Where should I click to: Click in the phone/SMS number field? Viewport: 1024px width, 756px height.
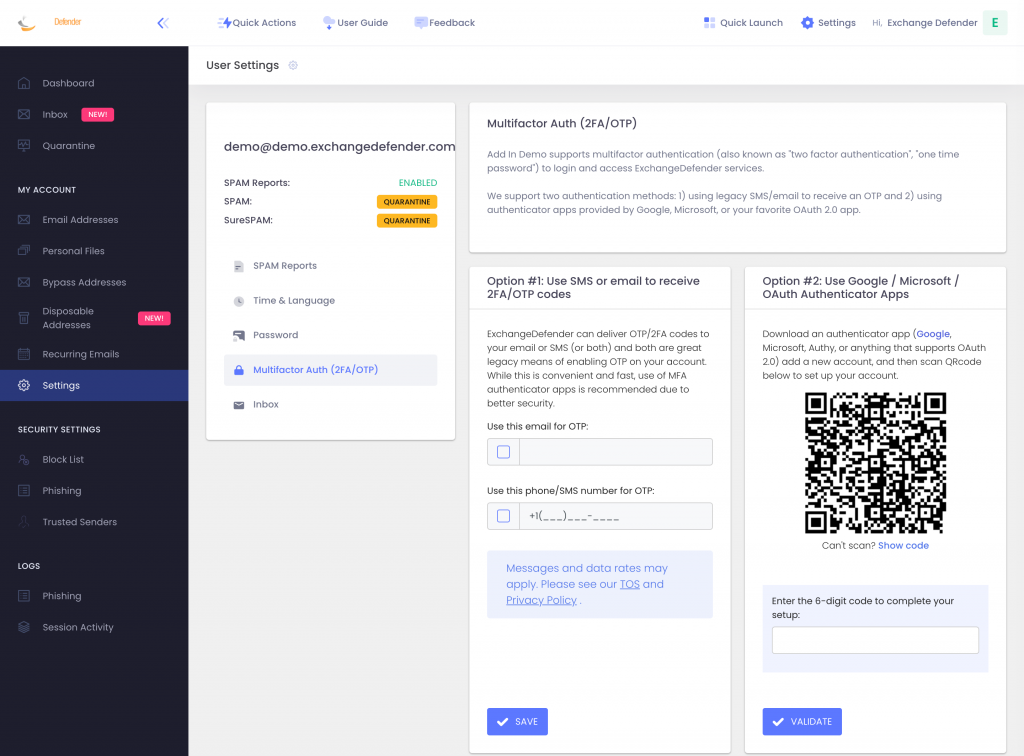pyautogui.click(x=616, y=516)
